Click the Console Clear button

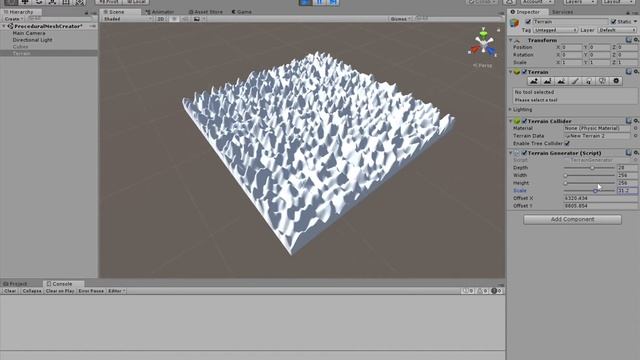tap(10, 291)
